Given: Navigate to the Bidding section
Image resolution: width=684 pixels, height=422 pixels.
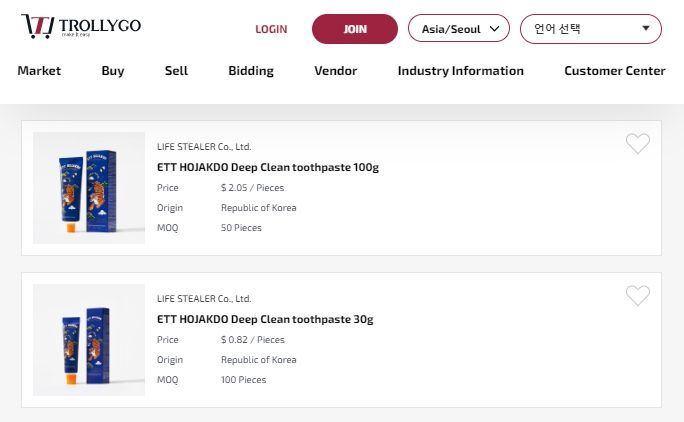Looking at the screenshot, I should 251,71.
